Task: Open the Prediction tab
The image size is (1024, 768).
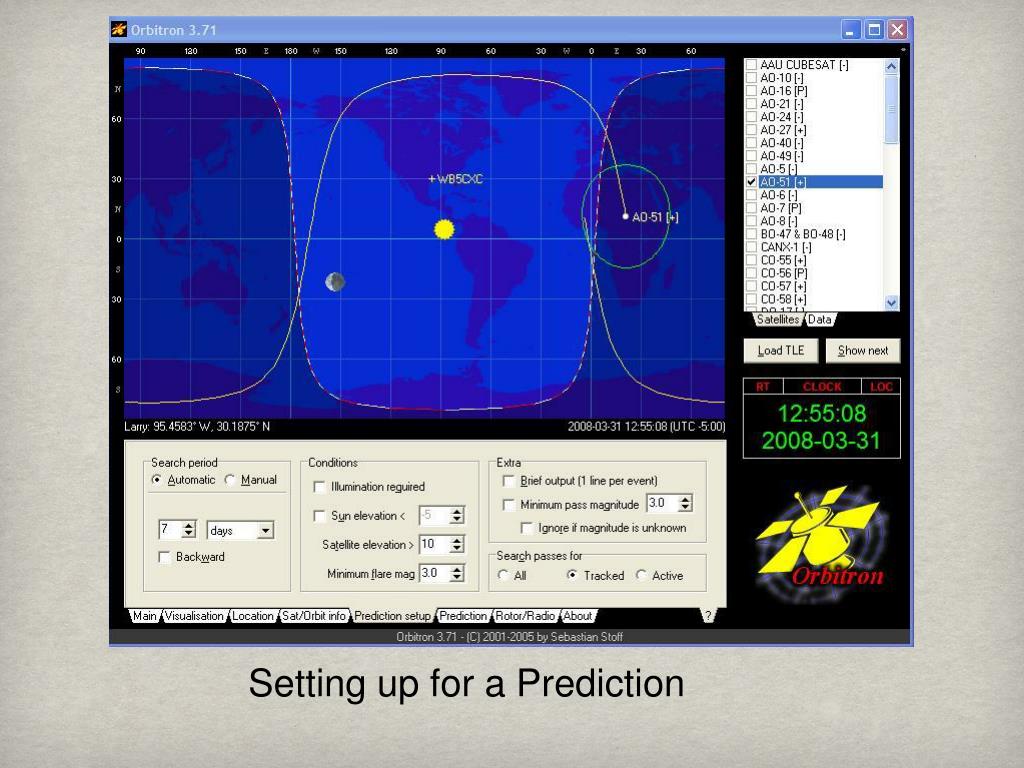Action: point(463,616)
